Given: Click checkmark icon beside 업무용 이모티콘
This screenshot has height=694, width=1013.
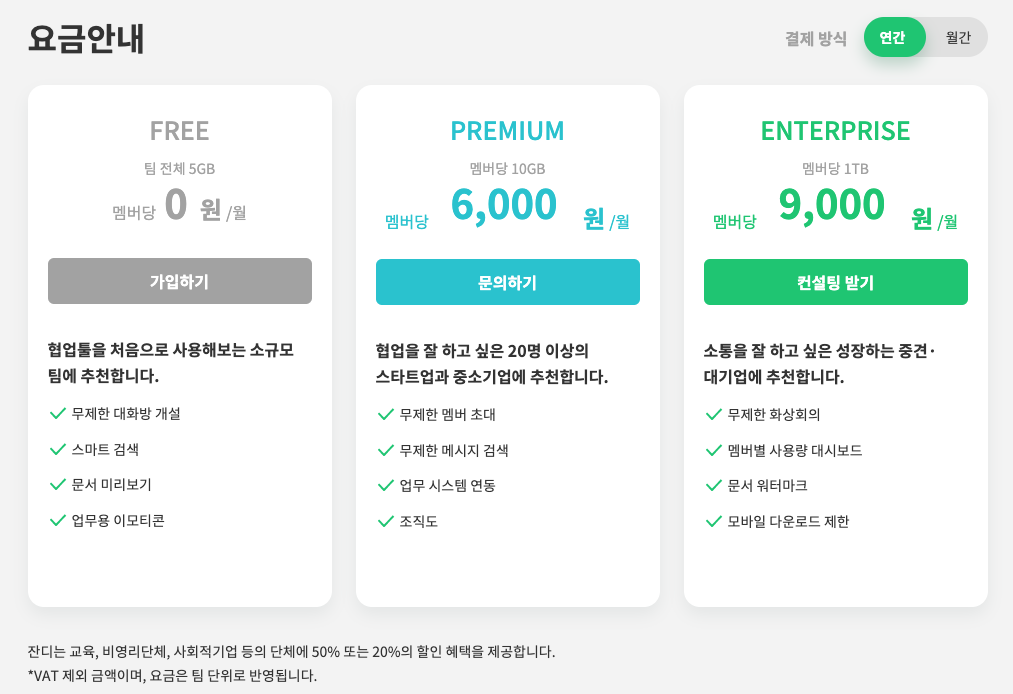Looking at the screenshot, I should [58, 520].
